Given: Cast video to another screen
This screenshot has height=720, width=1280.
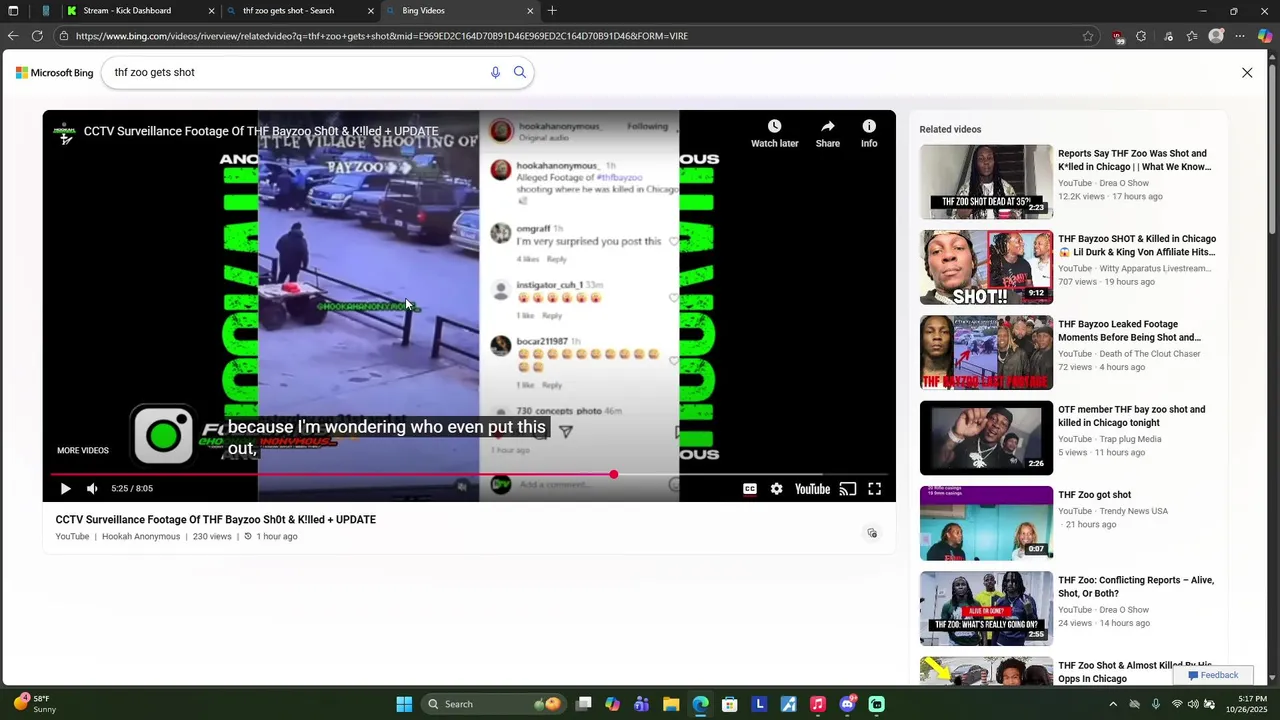Looking at the screenshot, I should (848, 489).
